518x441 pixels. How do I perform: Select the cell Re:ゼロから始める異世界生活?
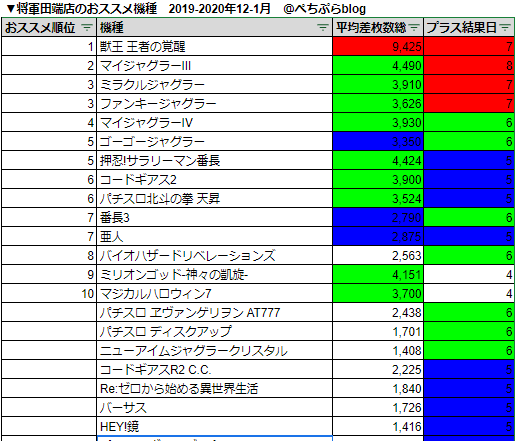click(214, 388)
